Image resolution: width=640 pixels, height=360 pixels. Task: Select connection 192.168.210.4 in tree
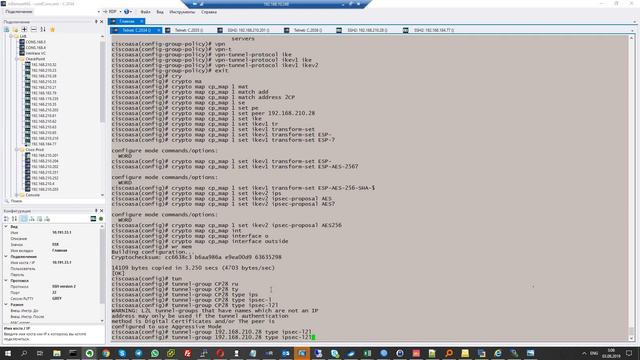[x=43, y=184]
